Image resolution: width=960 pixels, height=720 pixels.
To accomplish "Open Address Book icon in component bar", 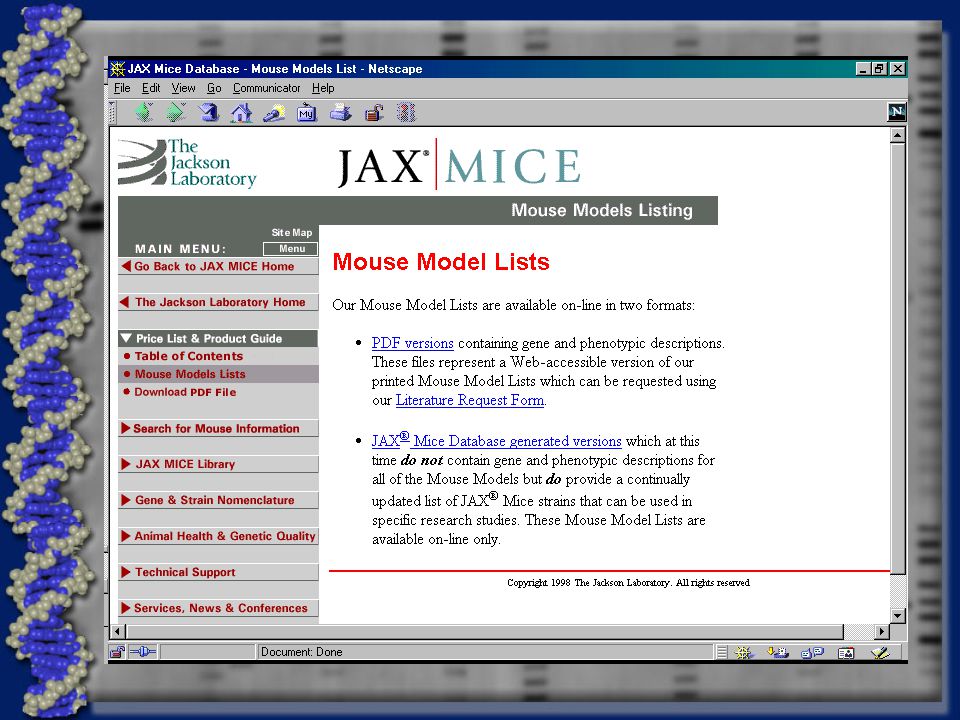I will pos(846,653).
